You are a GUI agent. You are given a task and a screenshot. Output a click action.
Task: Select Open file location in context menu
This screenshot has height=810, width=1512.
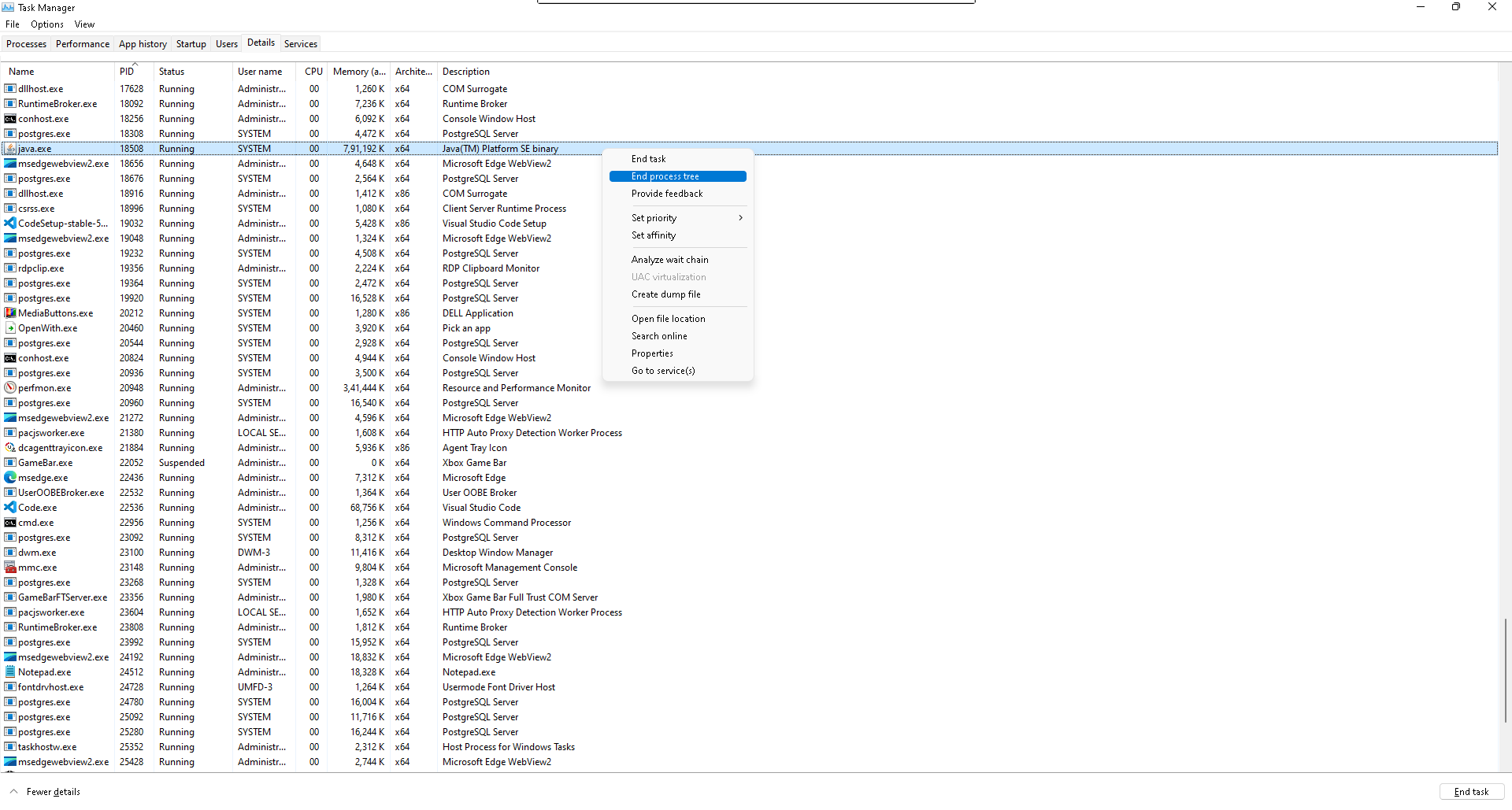[668, 319]
